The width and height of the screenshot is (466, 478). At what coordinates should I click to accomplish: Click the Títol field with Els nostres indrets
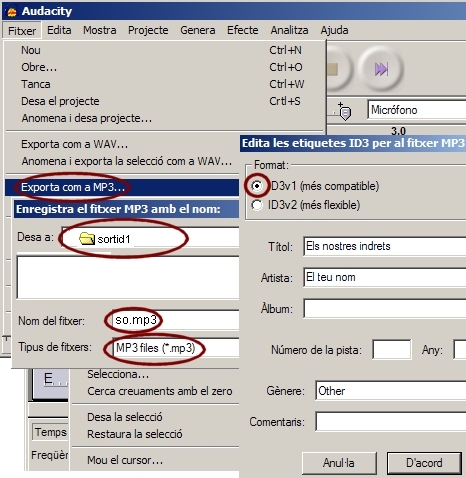point(385,246)
